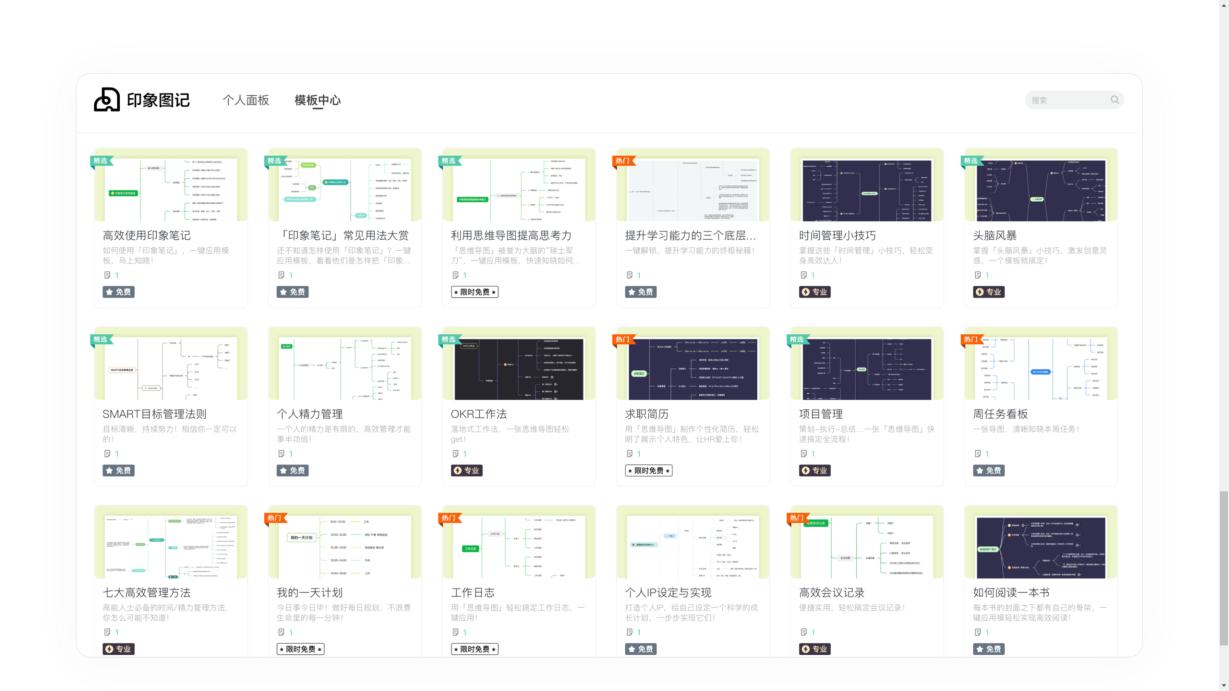The height and width of the screenshot is (691, 1229).
Task: Click the 热门 tag on 高效会议记录 card
Action: (x=798, y=518)
